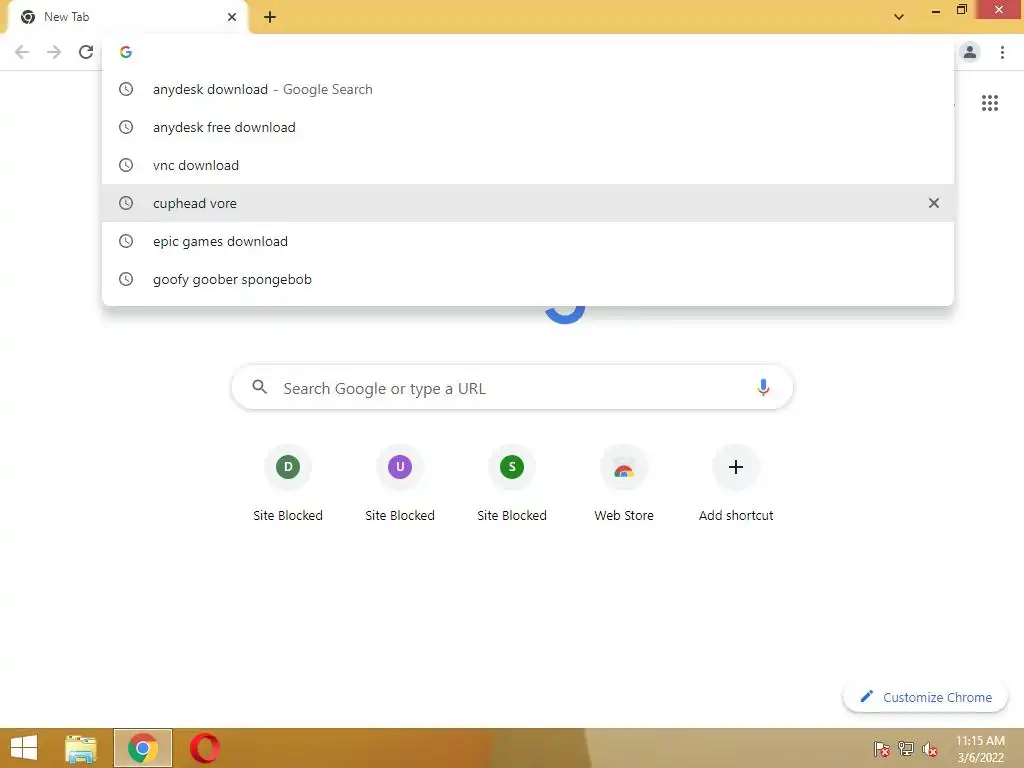Click the Add shortcut plus icon
Screen dimensions: 1024x768
(x=736, y=467)
